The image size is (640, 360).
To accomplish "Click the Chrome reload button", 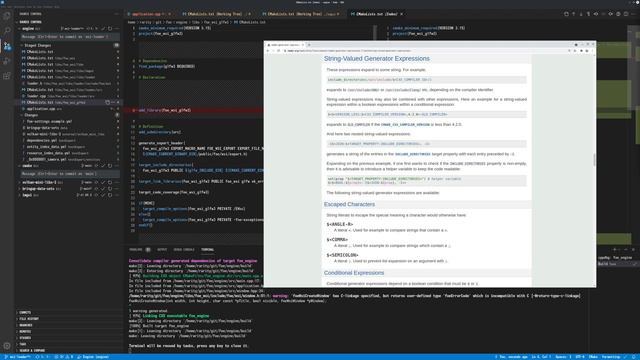I will click(279, 51).
